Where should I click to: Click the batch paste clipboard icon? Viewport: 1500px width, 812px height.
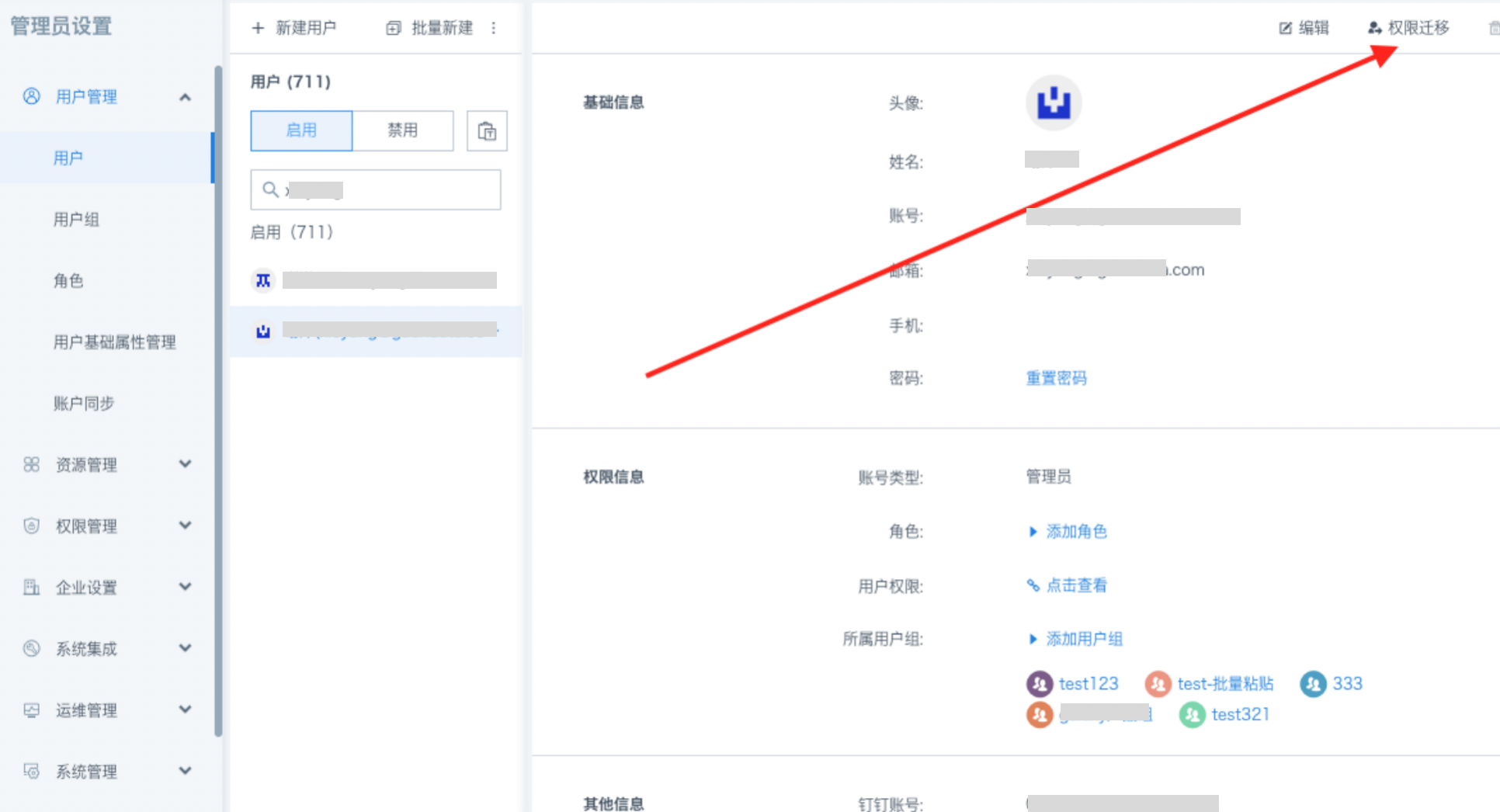click(x=487, y=130)
